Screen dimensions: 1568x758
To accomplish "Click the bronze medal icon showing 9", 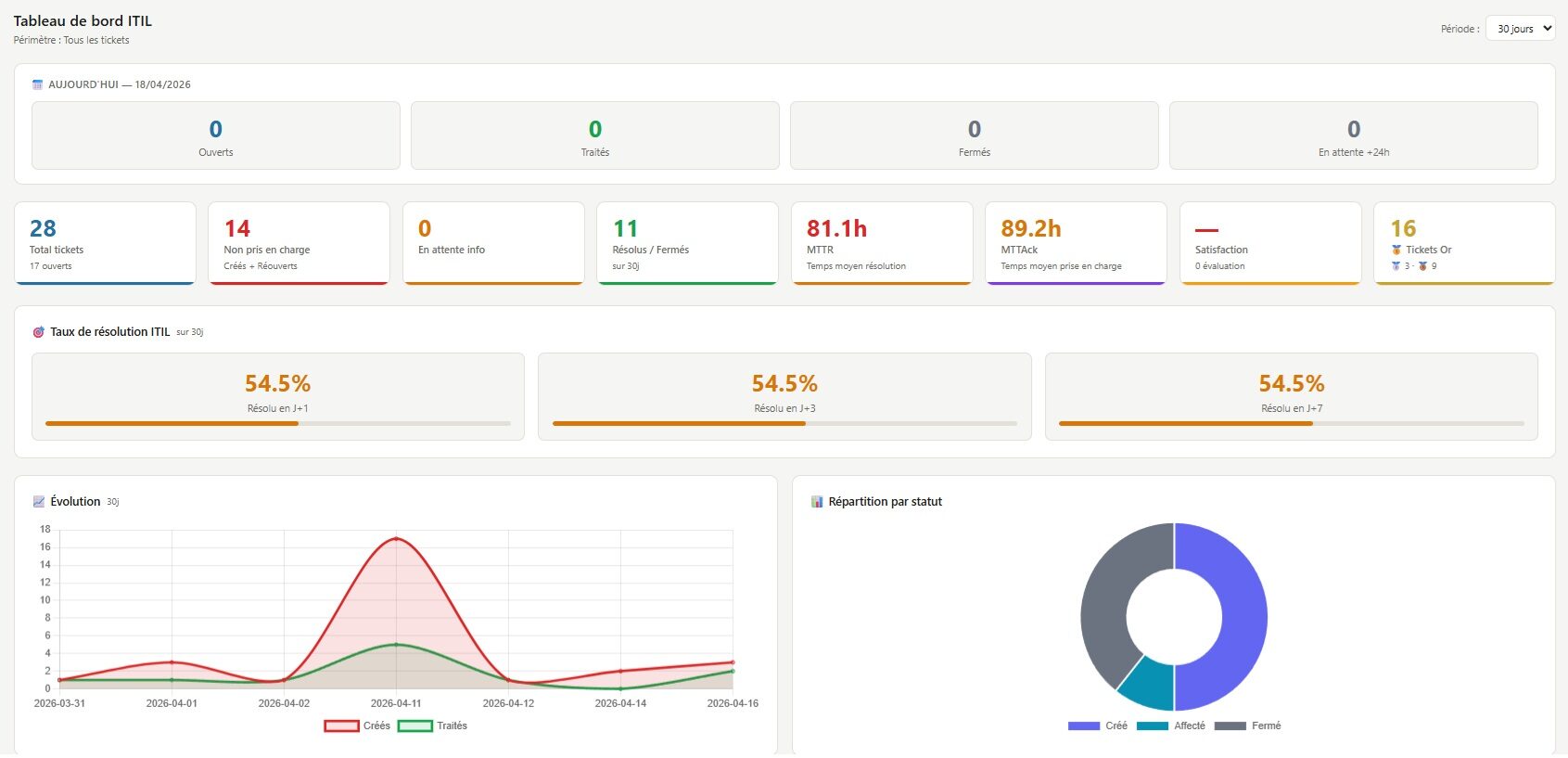I will (1422, 266).
